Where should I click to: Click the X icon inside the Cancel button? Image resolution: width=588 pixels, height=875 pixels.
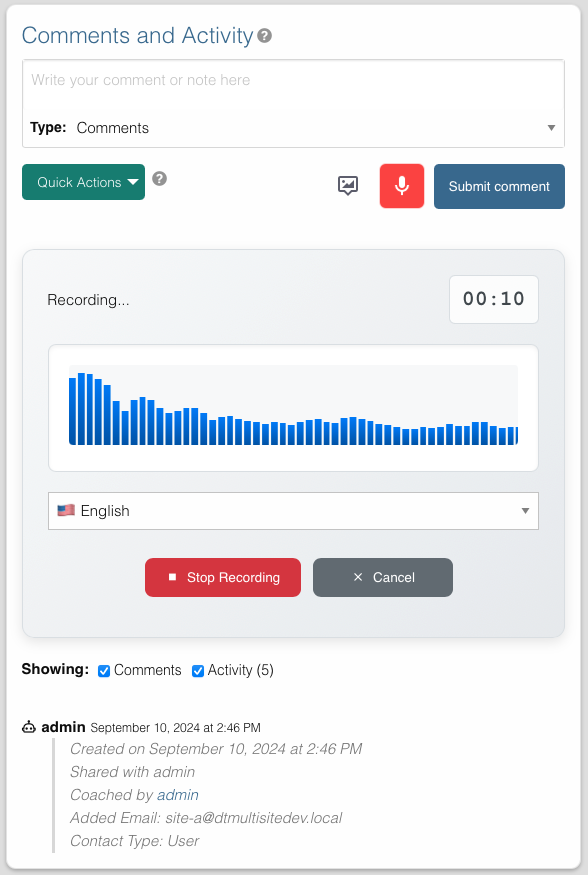[x=357, y=577]
